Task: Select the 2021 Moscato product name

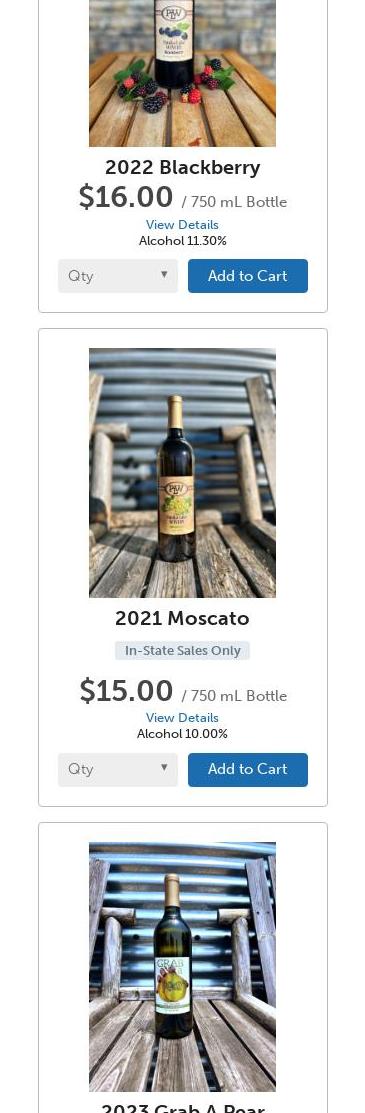Action: coord(182,618)
